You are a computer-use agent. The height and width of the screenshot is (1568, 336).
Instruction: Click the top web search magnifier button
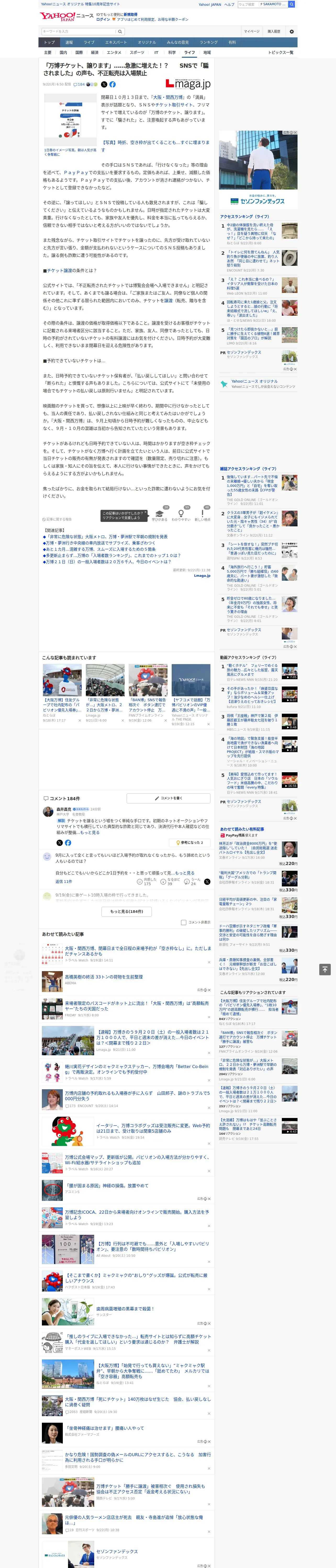tap(292, 4)
